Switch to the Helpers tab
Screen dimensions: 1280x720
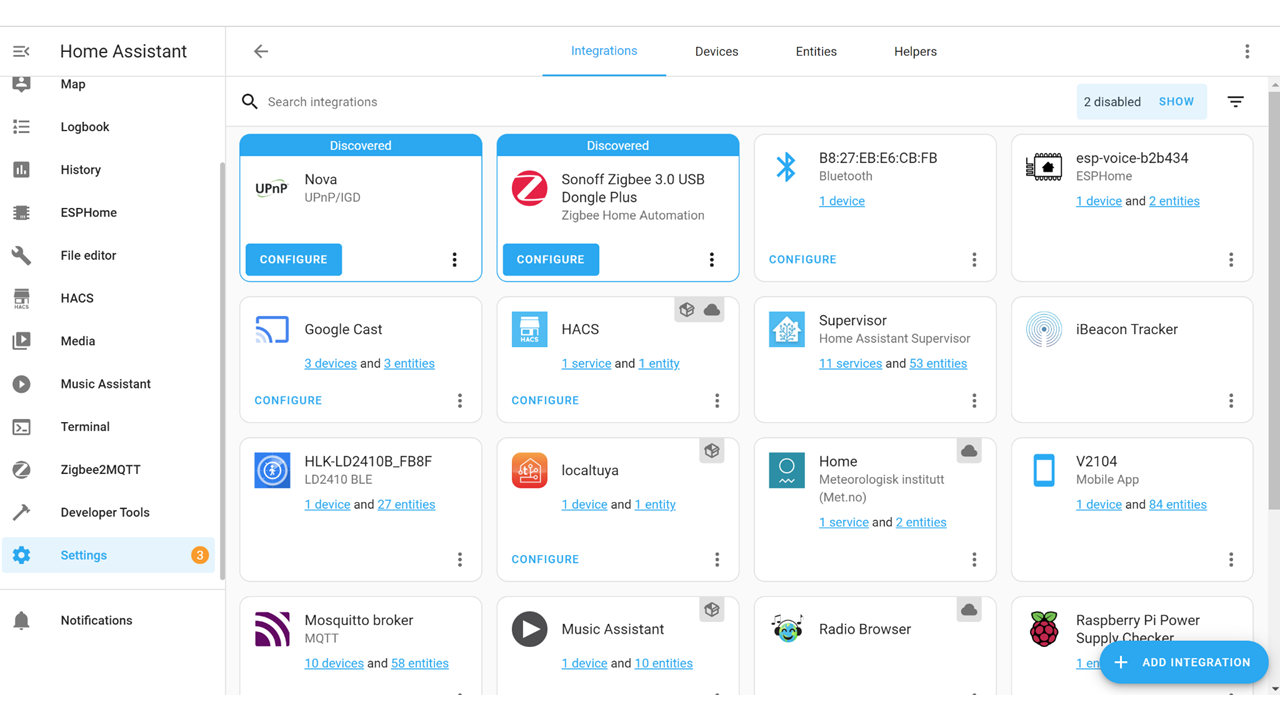pyautogui.click(x=915, y=52)
